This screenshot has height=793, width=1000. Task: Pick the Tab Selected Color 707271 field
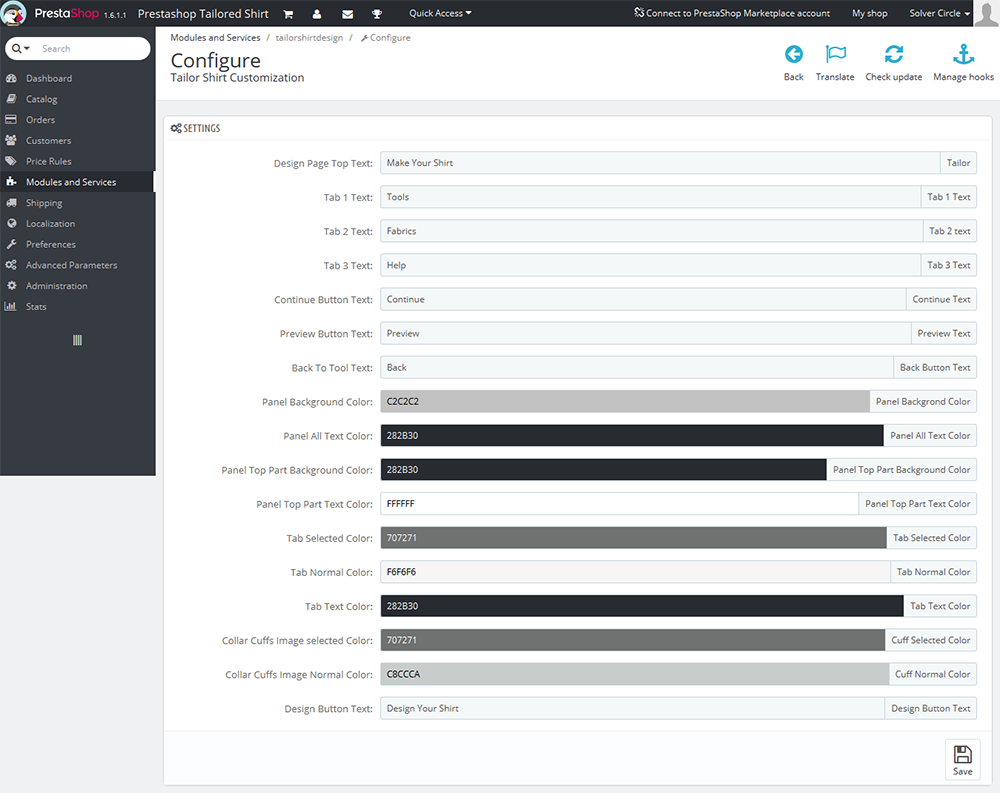tap(633, 538)
